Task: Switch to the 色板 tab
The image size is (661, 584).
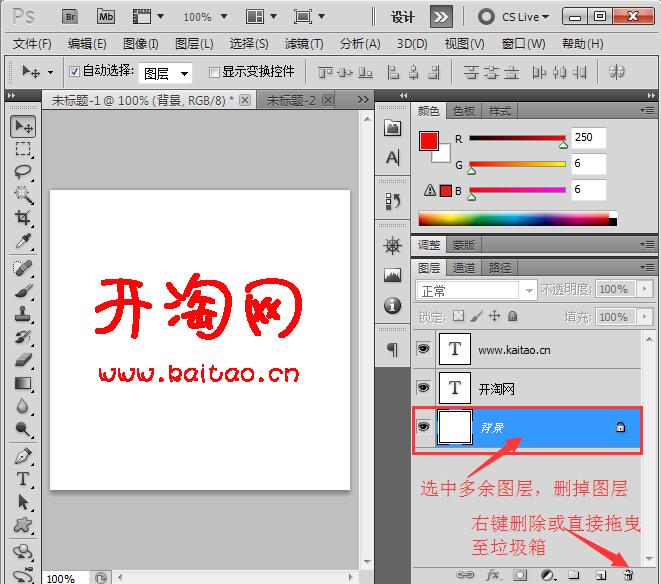Action: click(464, 111)
